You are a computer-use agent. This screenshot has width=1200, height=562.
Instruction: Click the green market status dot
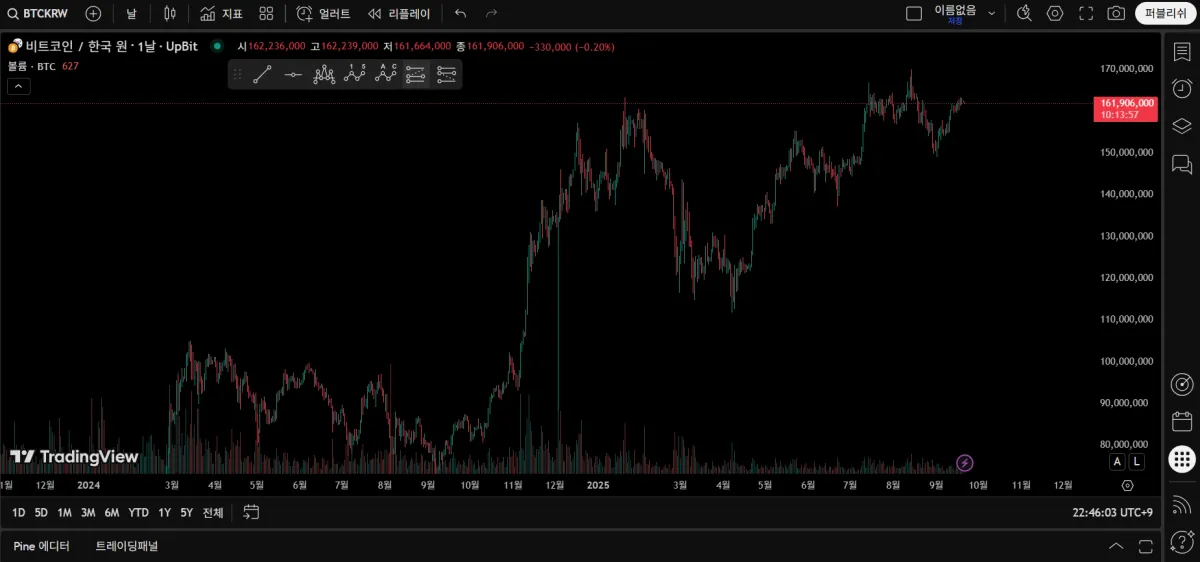217,46
